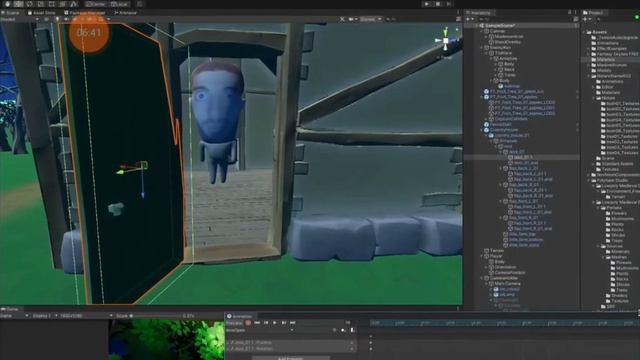The height and width of the screenshot is (360, 640).
Task: Click the Hierarchy create plus button
Action: pyautogui.click(x=469, y=19)
